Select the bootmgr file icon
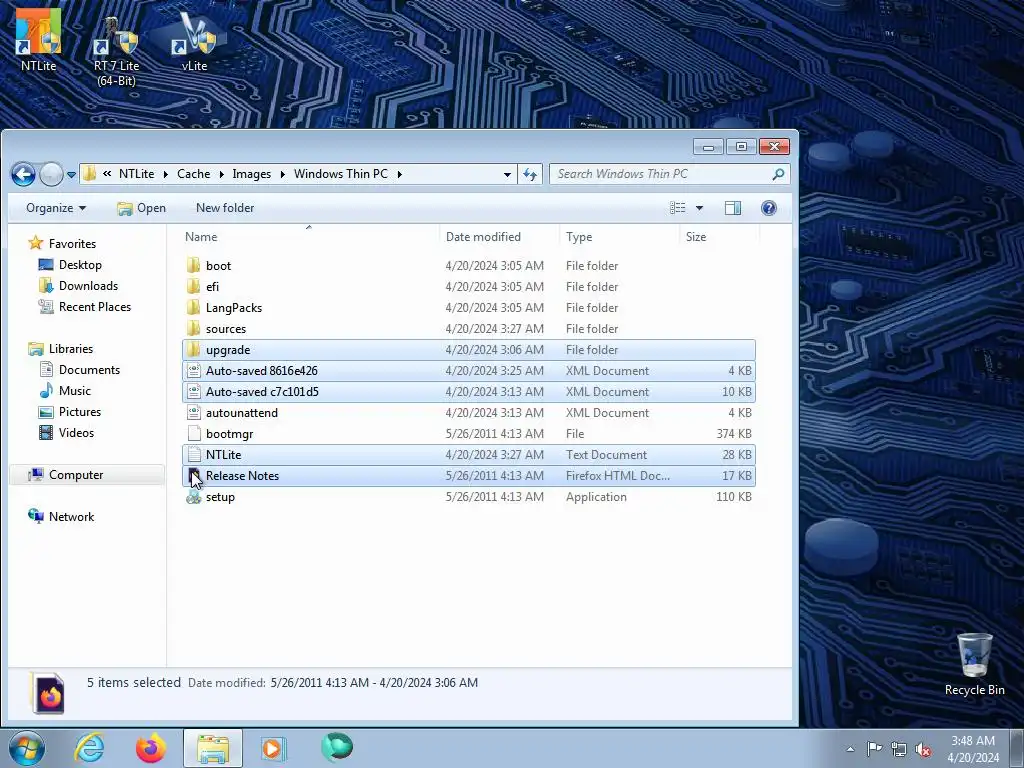This screenshot has height=768, width=1024. click(x=193, y=434)
